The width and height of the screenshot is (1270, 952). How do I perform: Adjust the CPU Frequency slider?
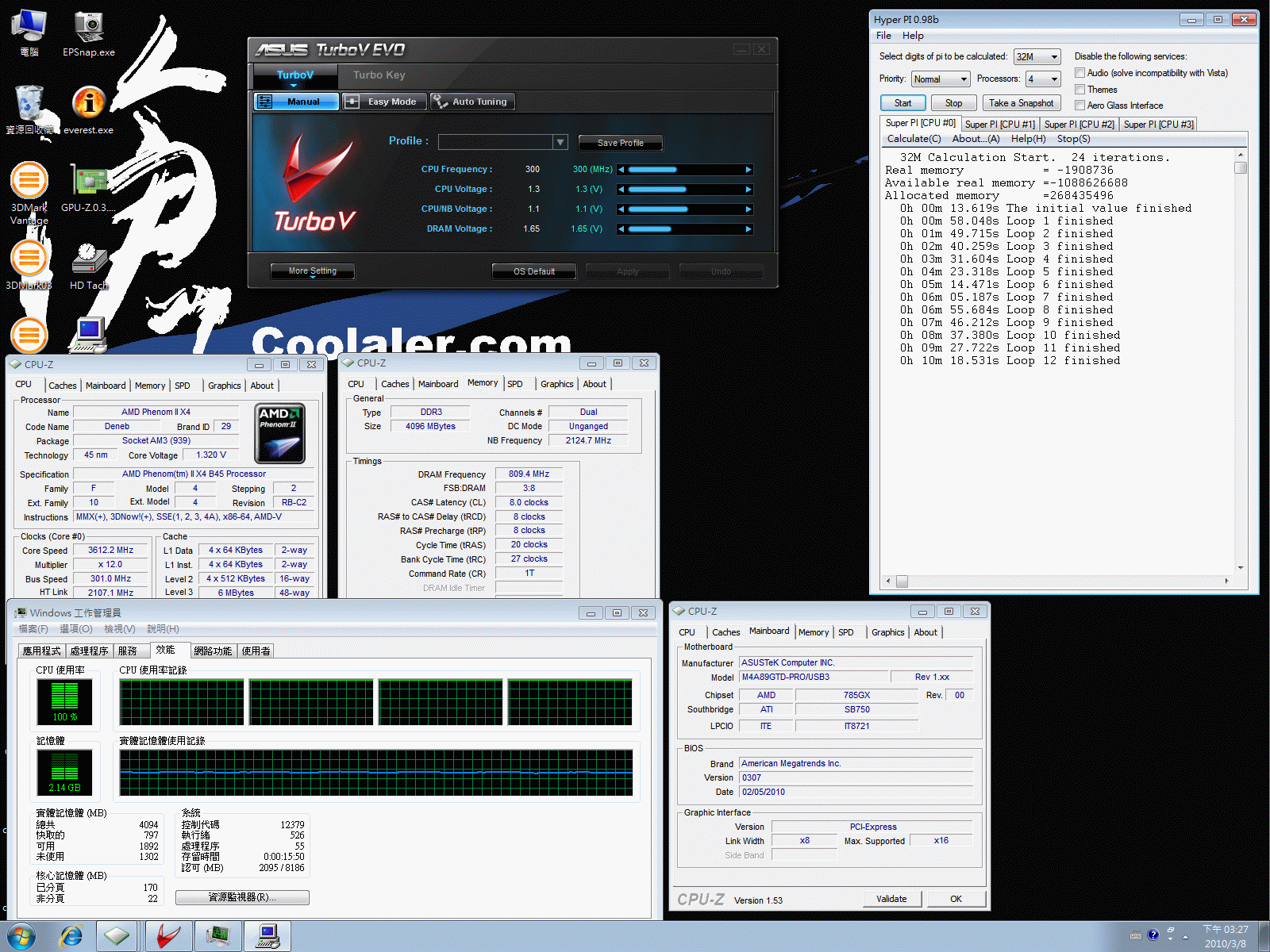(x=685, y=170)
